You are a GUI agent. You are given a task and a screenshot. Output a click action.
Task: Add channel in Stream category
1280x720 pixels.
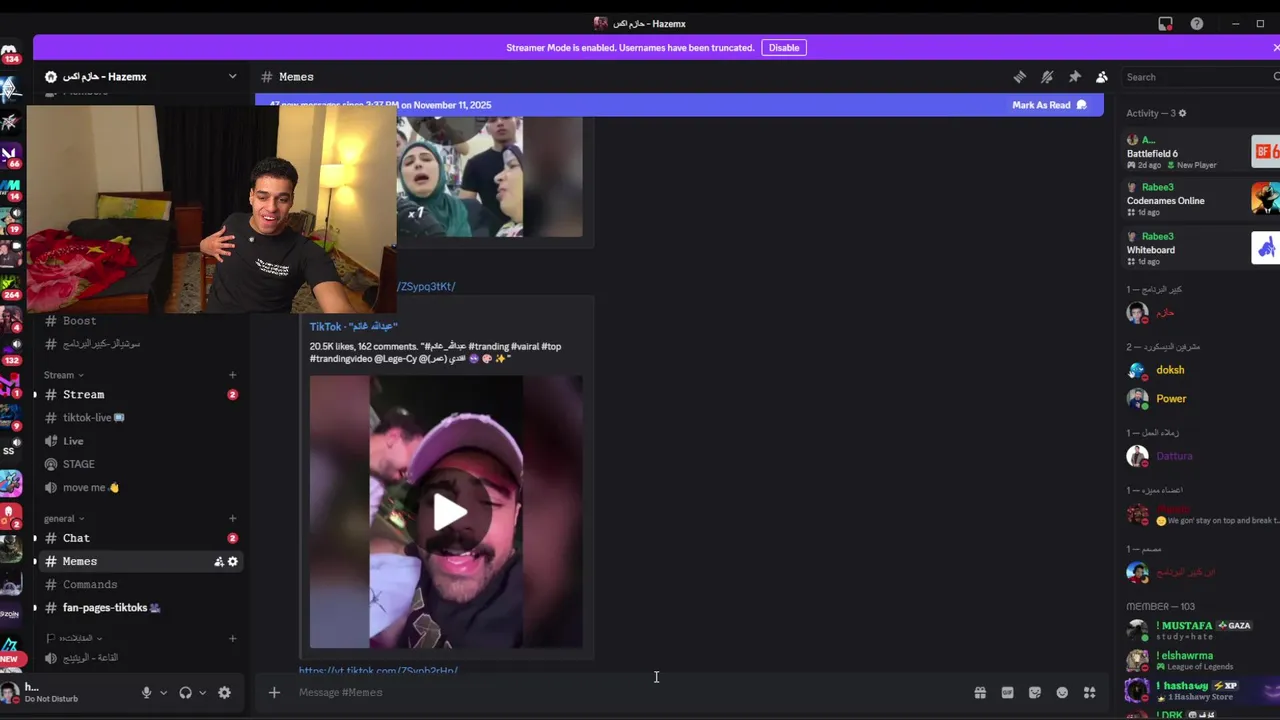click(x=233, y=375)
